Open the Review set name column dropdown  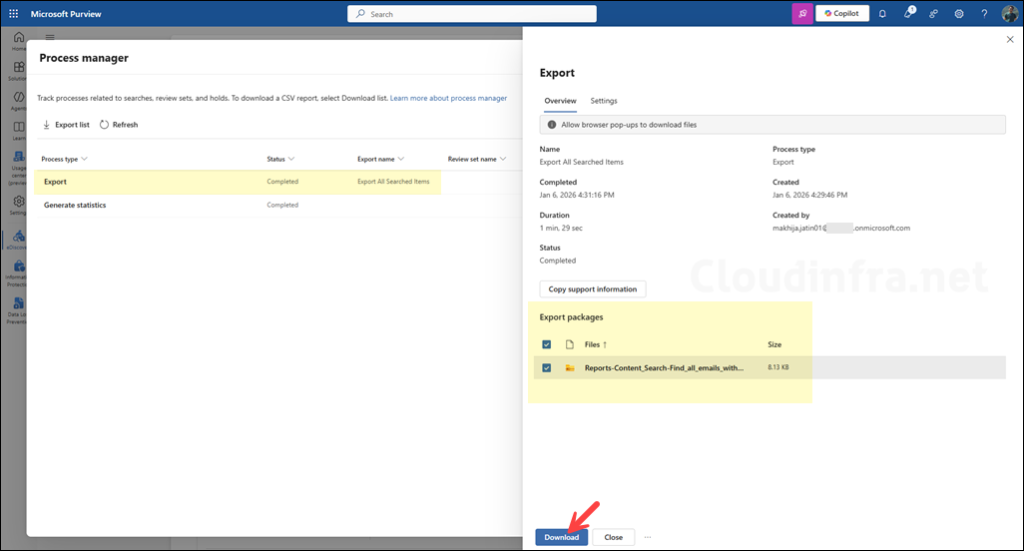click(x=503, y=159)
